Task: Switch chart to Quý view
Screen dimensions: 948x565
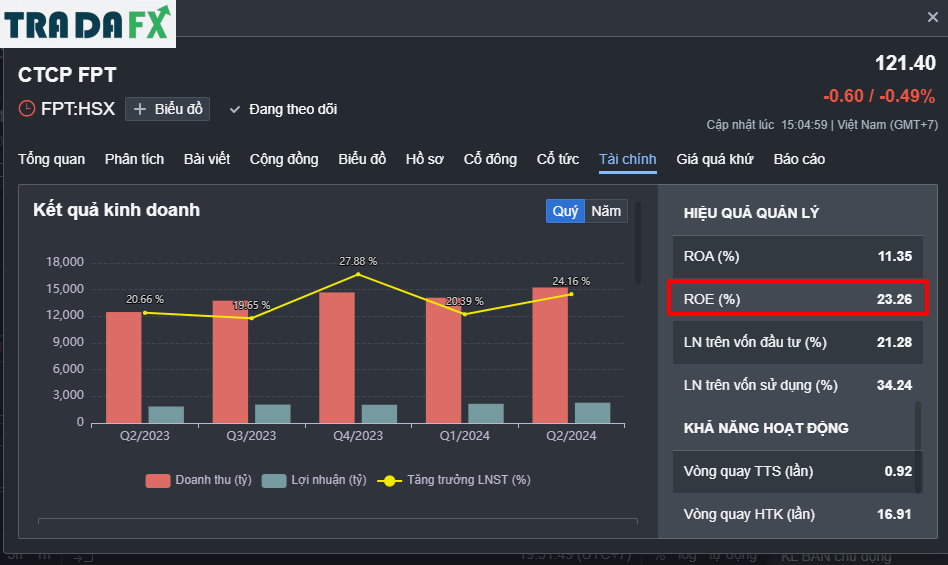Action: pyautogui.click(x=565, y=211)
